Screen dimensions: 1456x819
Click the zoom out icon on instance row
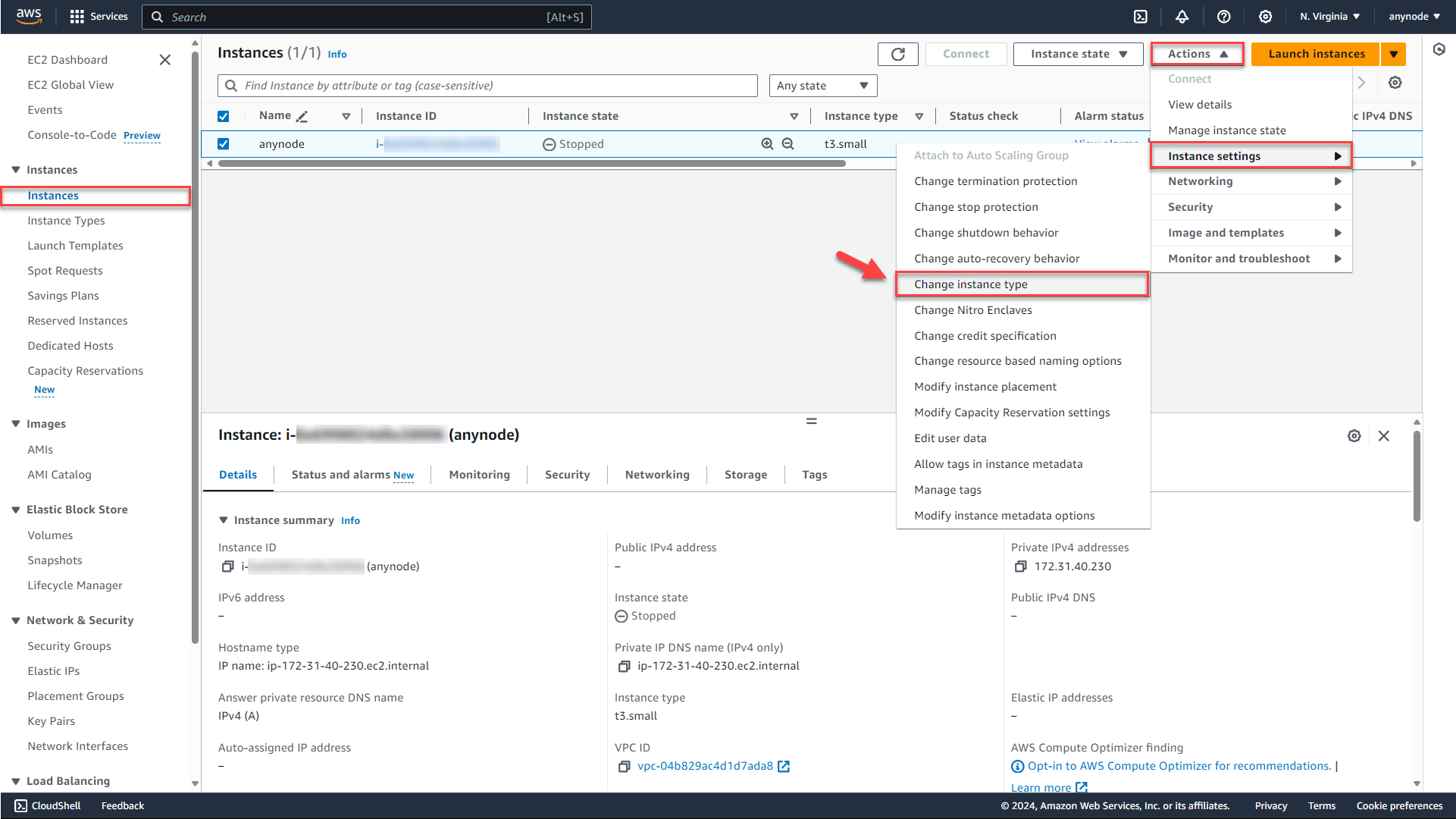tap(790, 143)
